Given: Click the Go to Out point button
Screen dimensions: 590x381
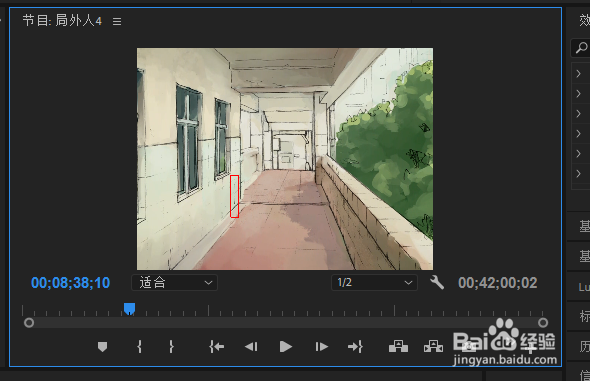Looking at the screenshot, I should click(x=355, y=346).
